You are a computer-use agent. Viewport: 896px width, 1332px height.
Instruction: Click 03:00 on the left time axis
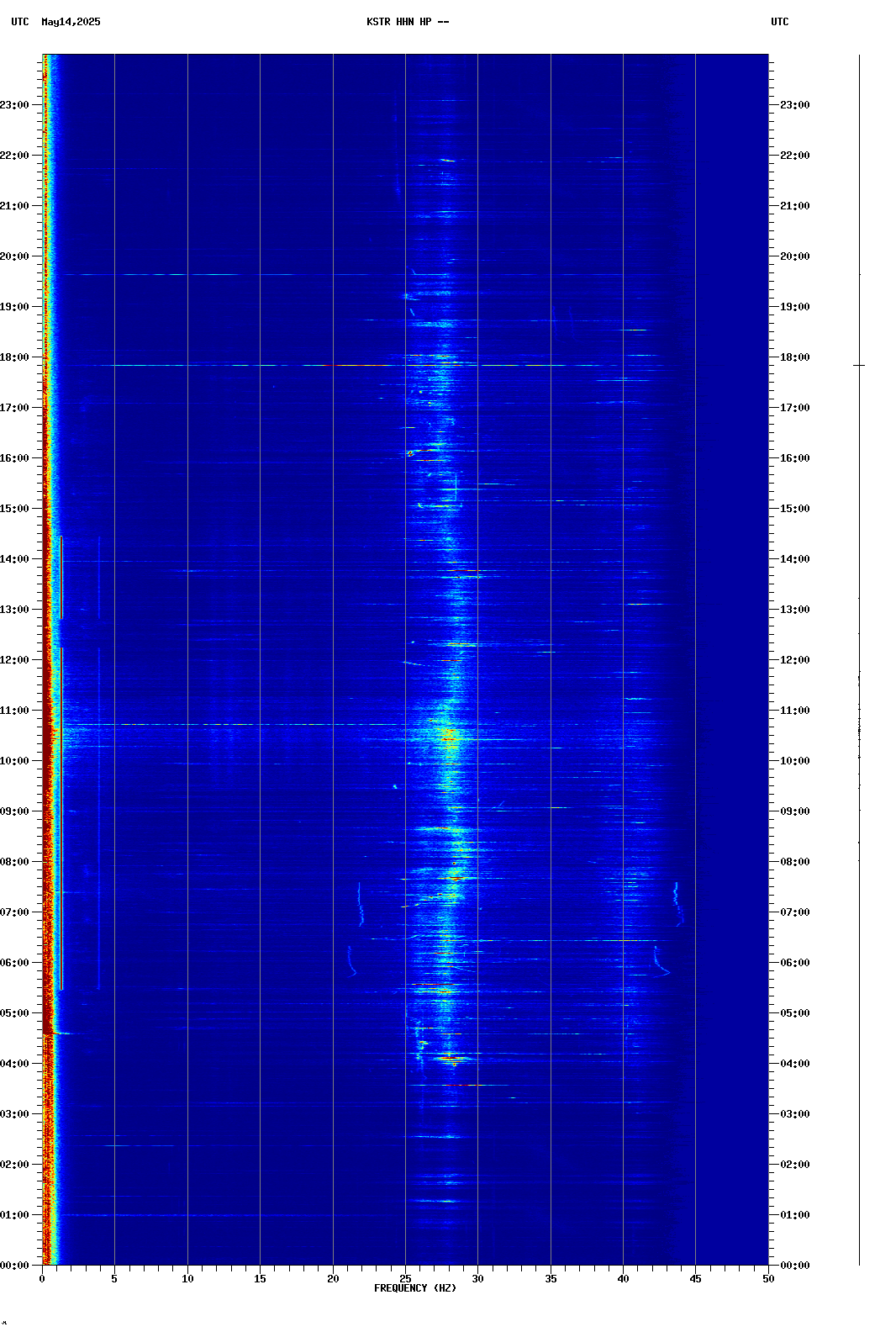pos(14,1114)
